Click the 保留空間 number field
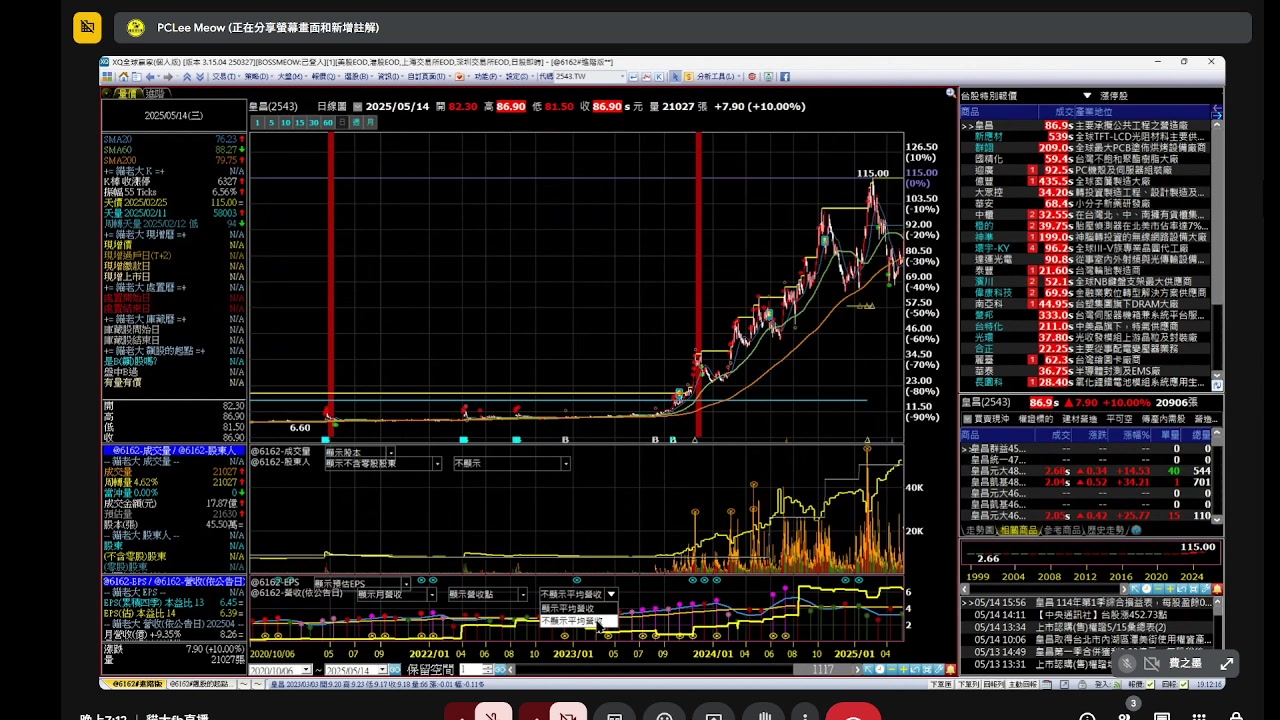The height and width of the screenshot is (720, 1280). click(x=473, y=669)
